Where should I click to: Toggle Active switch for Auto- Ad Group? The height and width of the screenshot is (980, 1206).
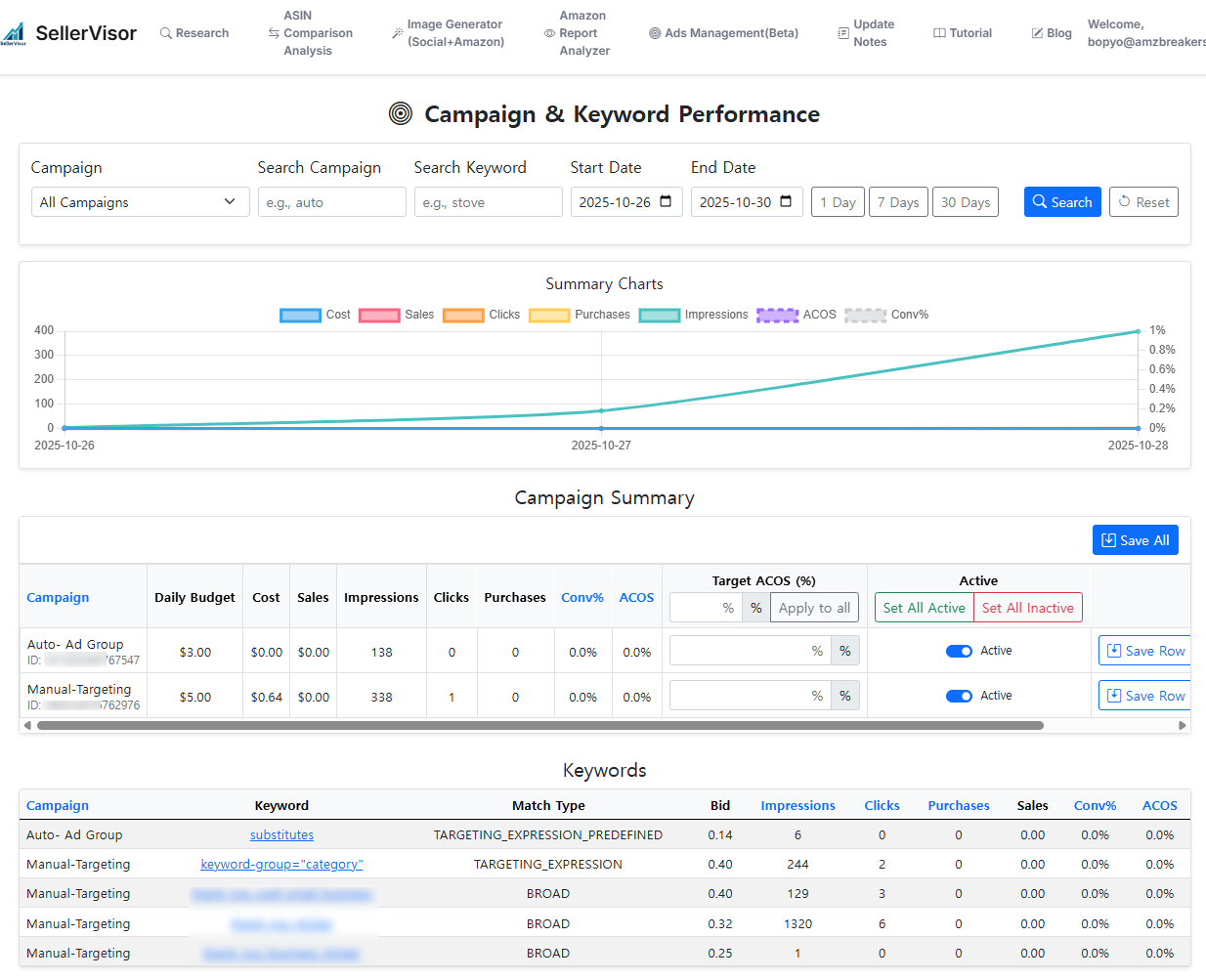[x=959, y=652]
